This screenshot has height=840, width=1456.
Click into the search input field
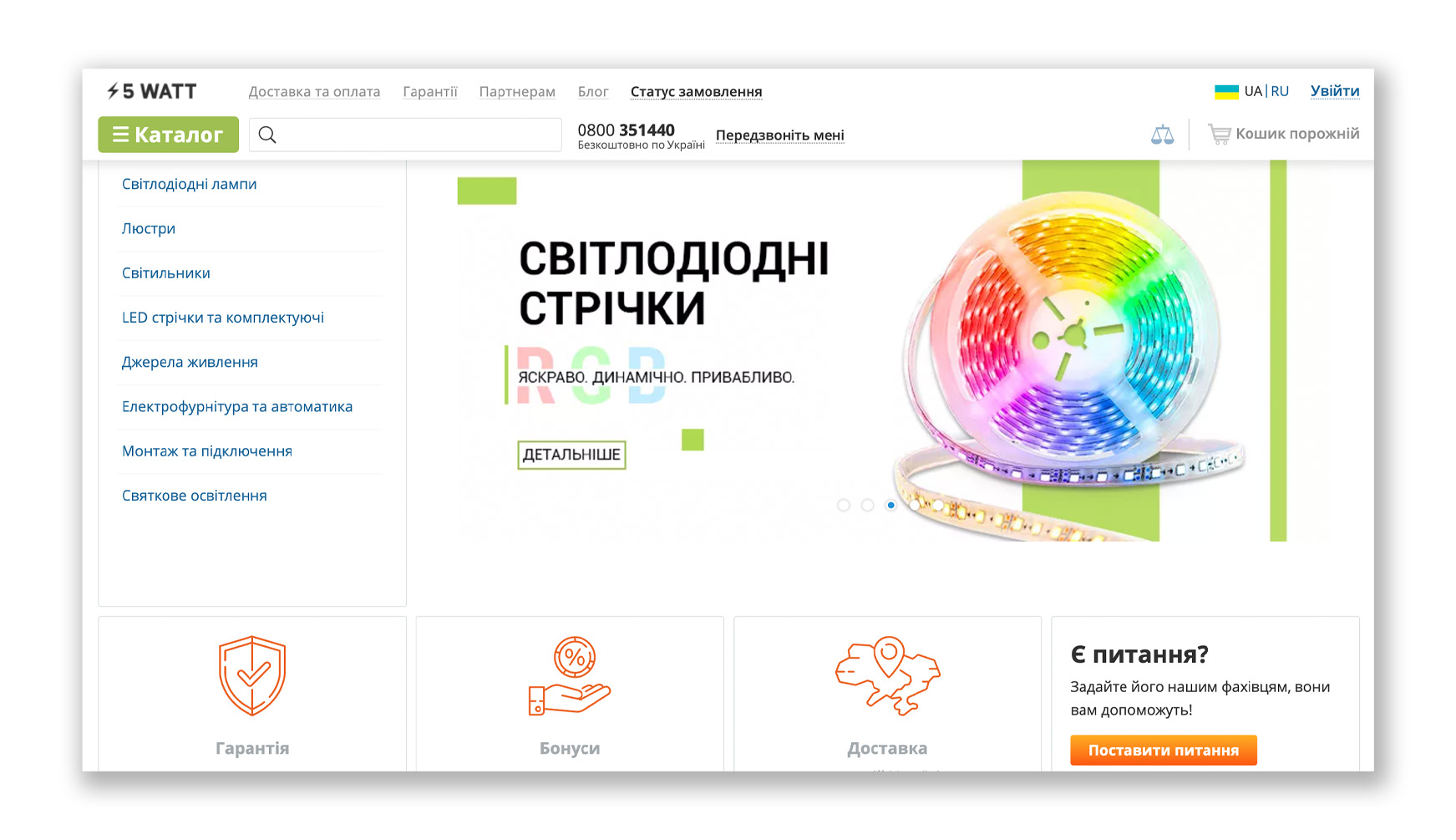click(x=418, y=135)
